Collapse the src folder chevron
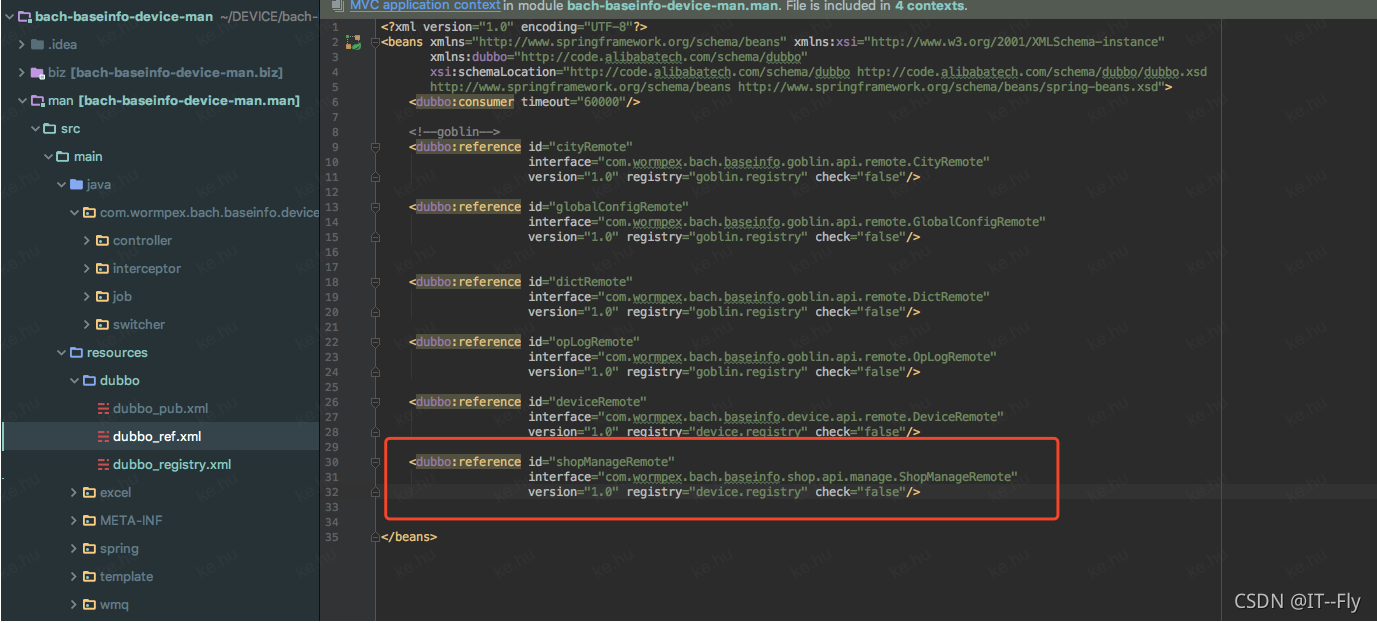Image resolution: width=1377 pixels, height=623 pixels. (x=35, y=129)
